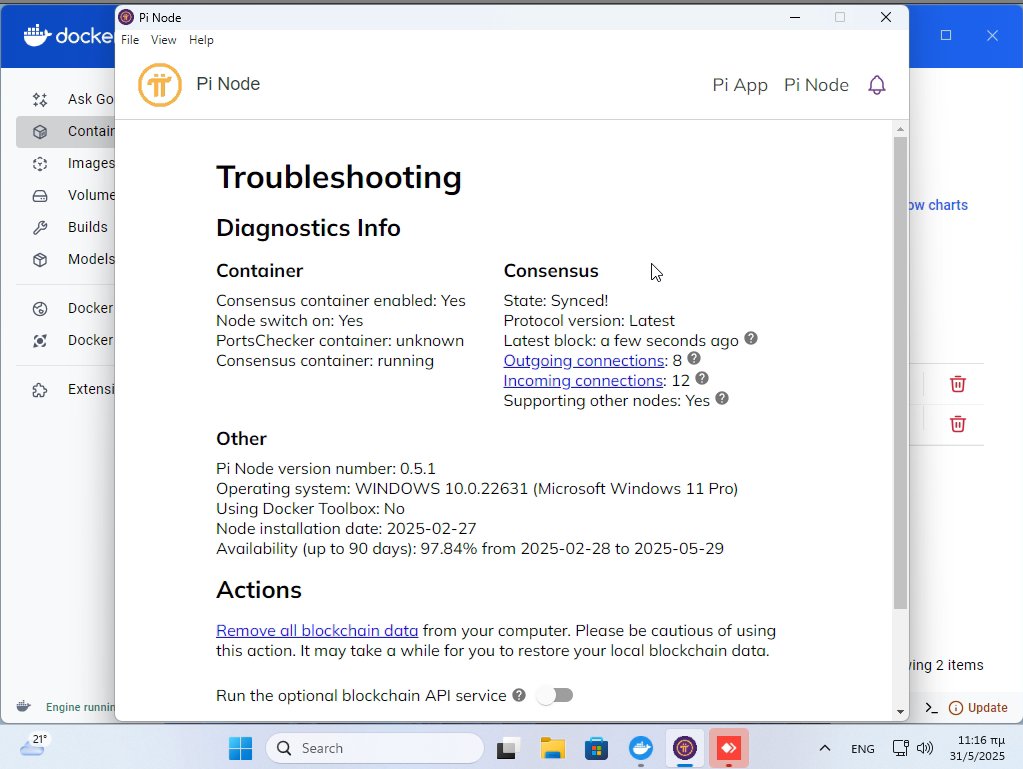The image size is (1023, 769).
Task: Open volume control in system tray
Action: pyautogui.click(x=924, y=748)
